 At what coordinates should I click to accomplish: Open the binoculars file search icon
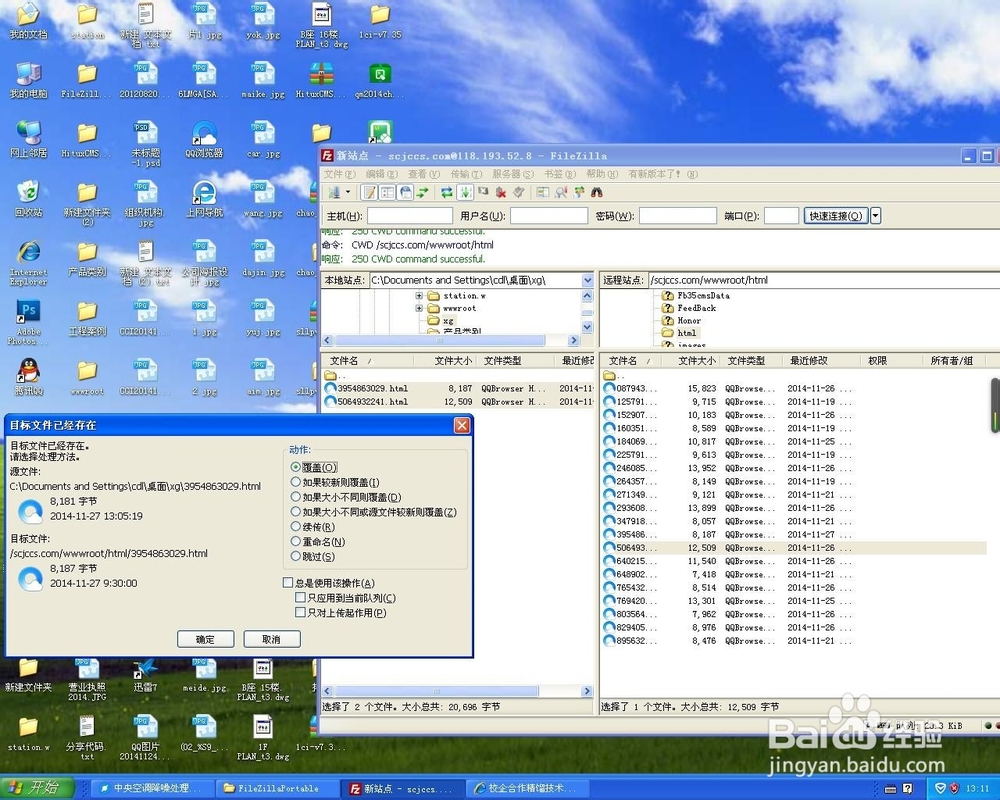597,192
